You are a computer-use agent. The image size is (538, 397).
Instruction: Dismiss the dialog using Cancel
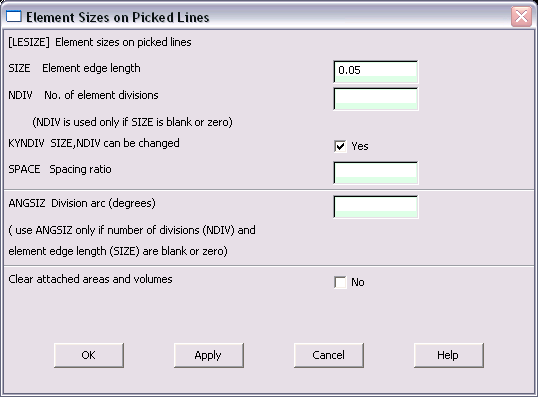tap(329, 355)
